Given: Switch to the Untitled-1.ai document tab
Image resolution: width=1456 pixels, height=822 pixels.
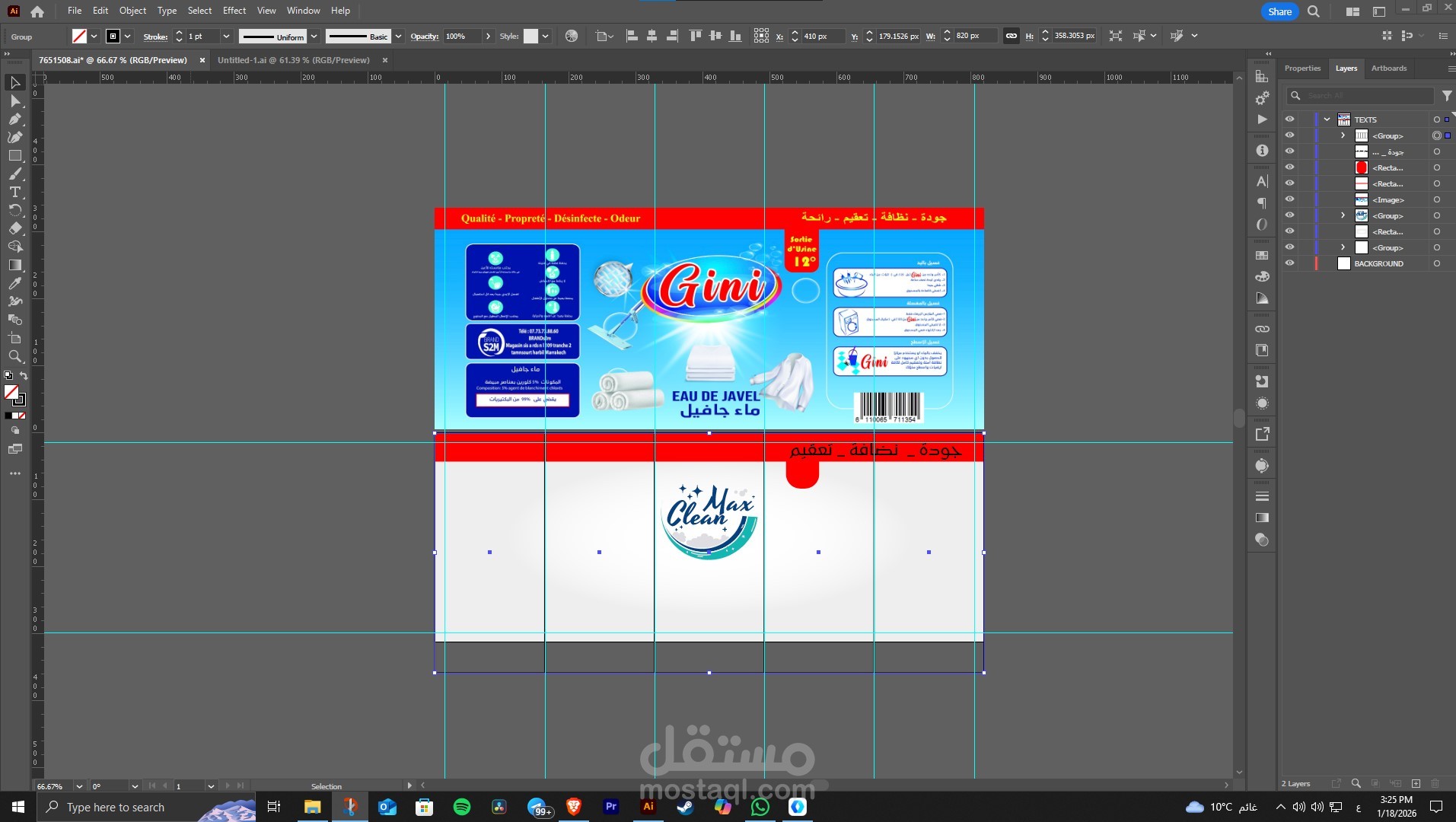Looking at the screenshot, I should tap(294, 60).
